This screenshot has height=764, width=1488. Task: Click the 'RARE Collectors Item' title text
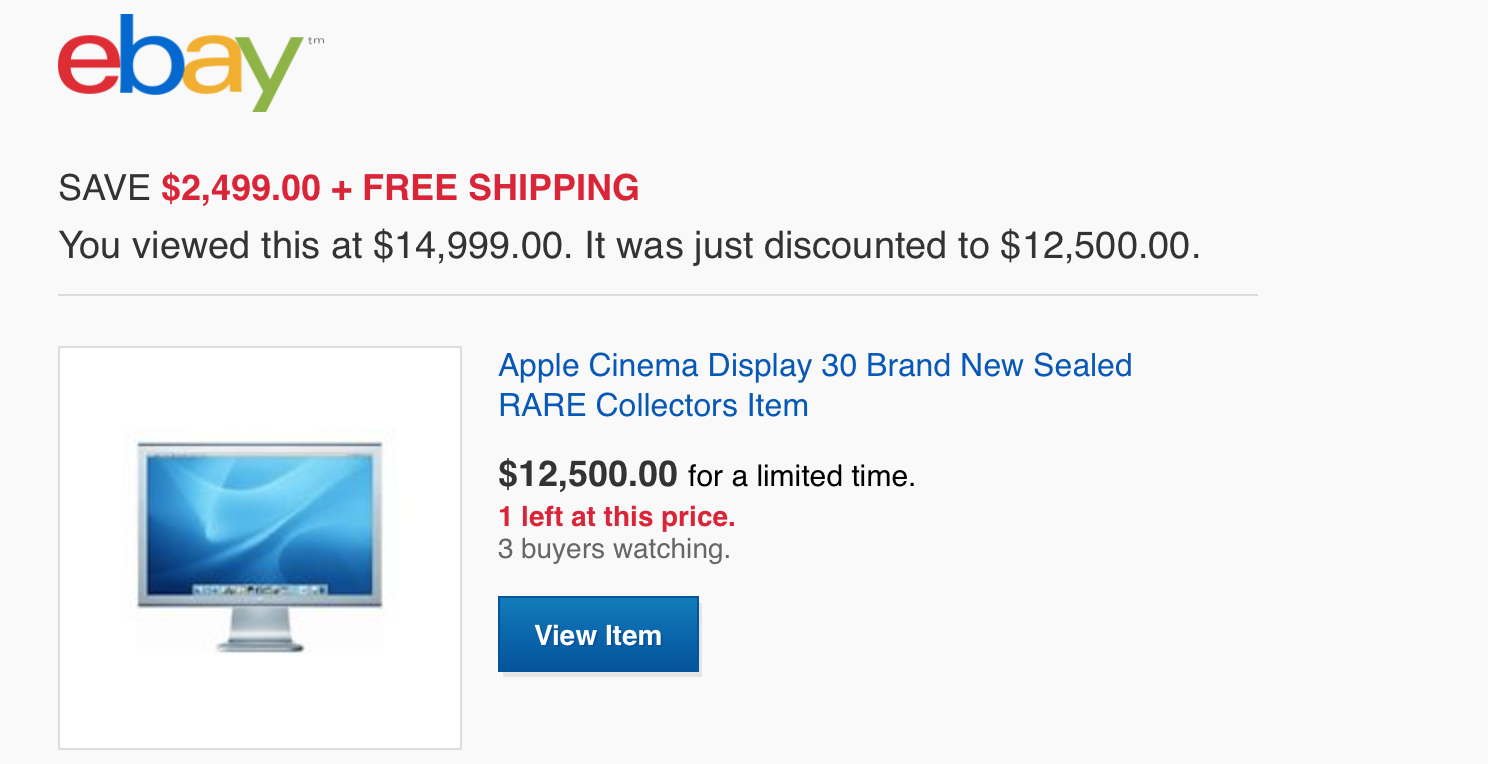click(654, 405)
